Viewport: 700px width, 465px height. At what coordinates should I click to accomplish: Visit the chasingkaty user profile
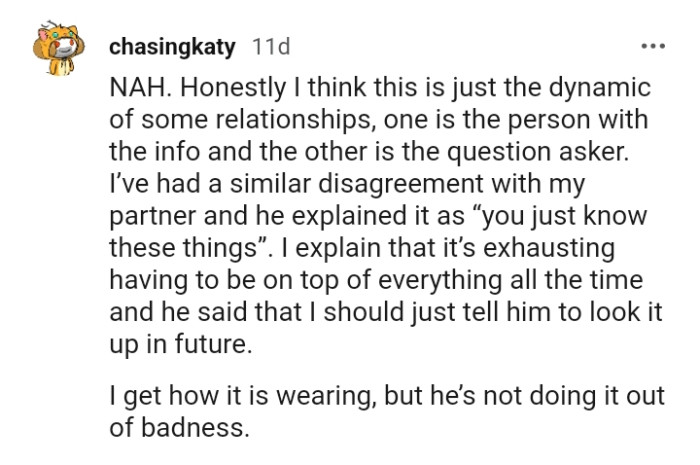174,46
